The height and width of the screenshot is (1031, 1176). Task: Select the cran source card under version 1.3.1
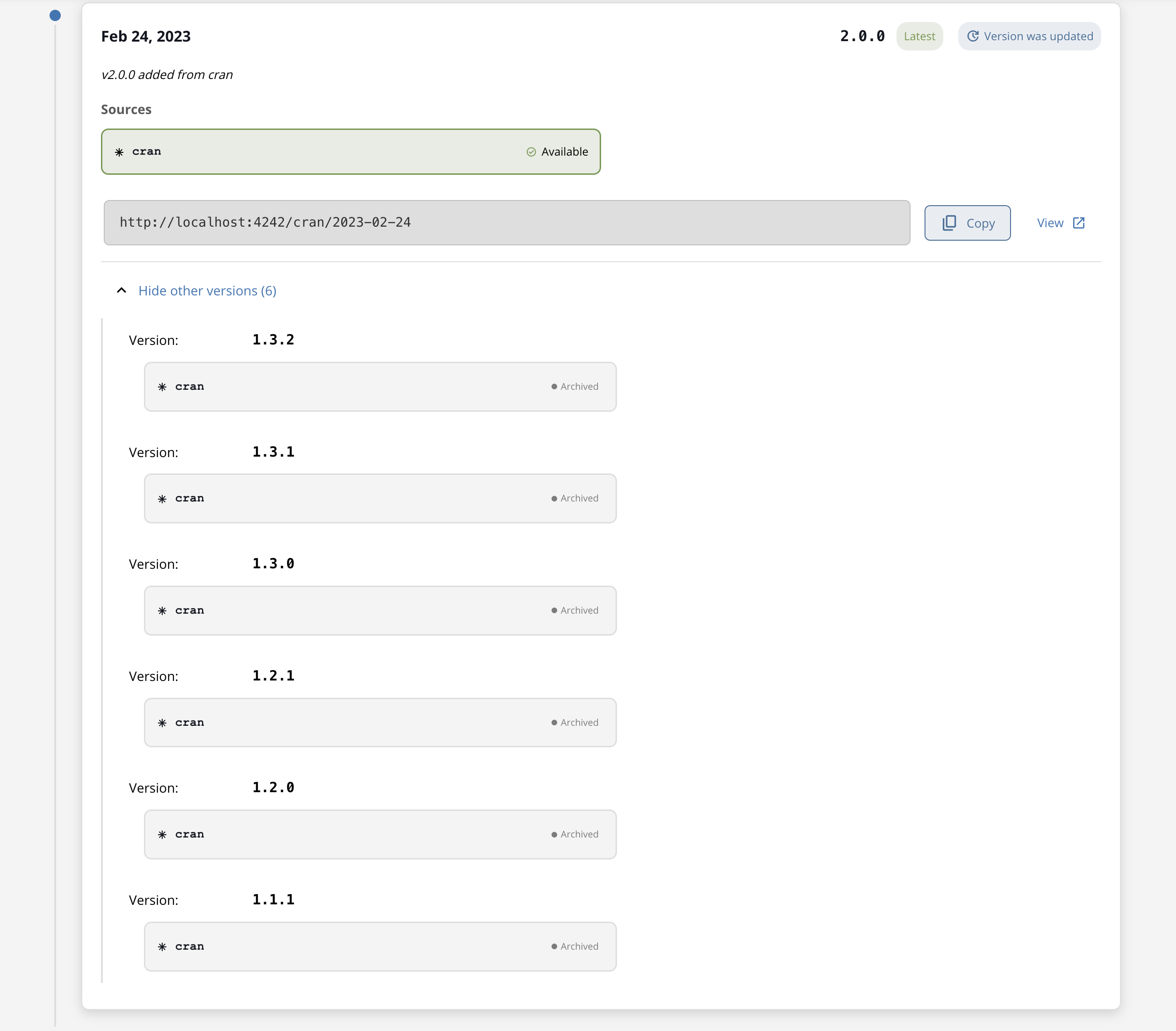[x=380, y=498]
